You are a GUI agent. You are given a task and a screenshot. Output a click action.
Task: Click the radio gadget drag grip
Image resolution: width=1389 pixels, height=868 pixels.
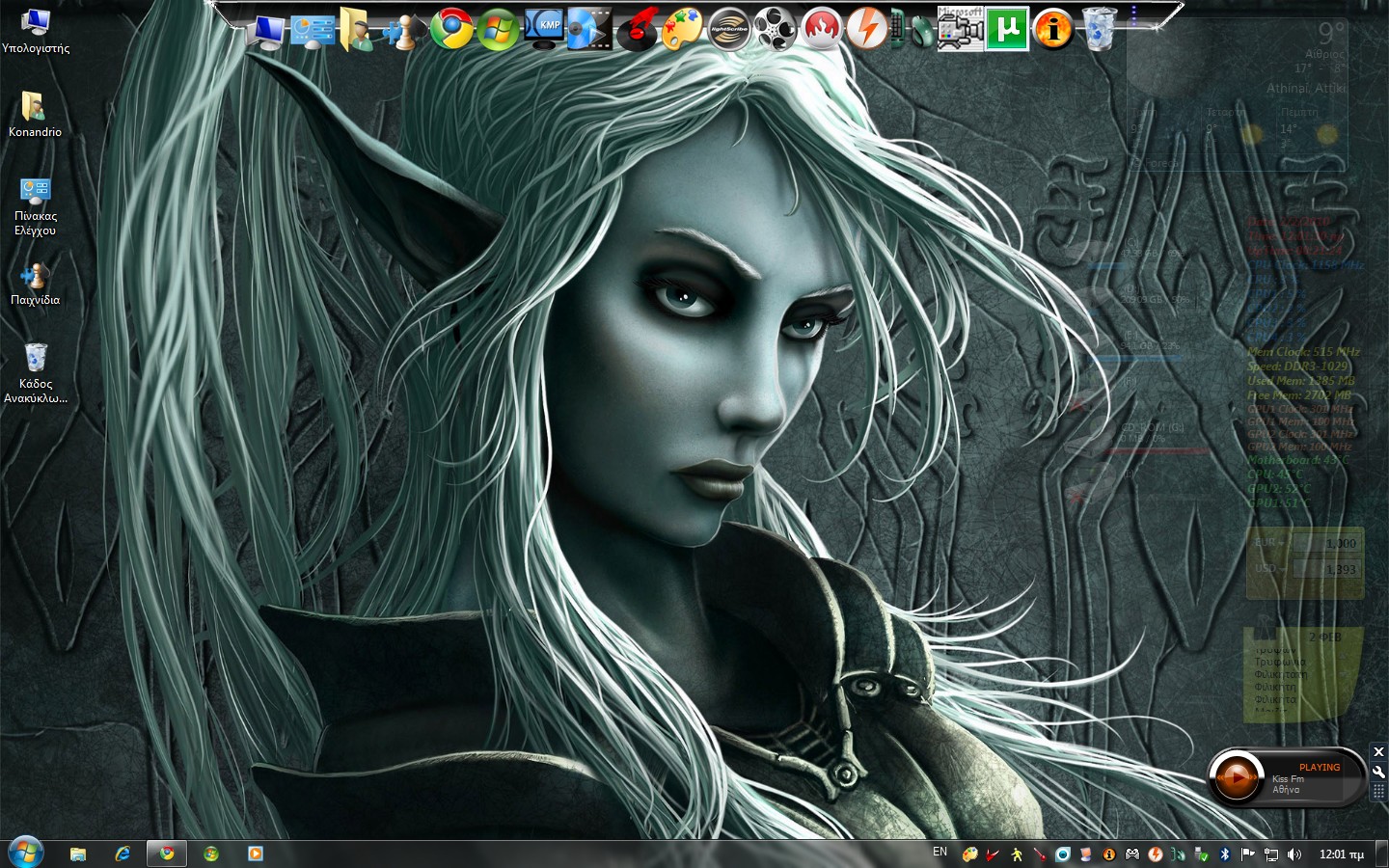[1378, 791]
